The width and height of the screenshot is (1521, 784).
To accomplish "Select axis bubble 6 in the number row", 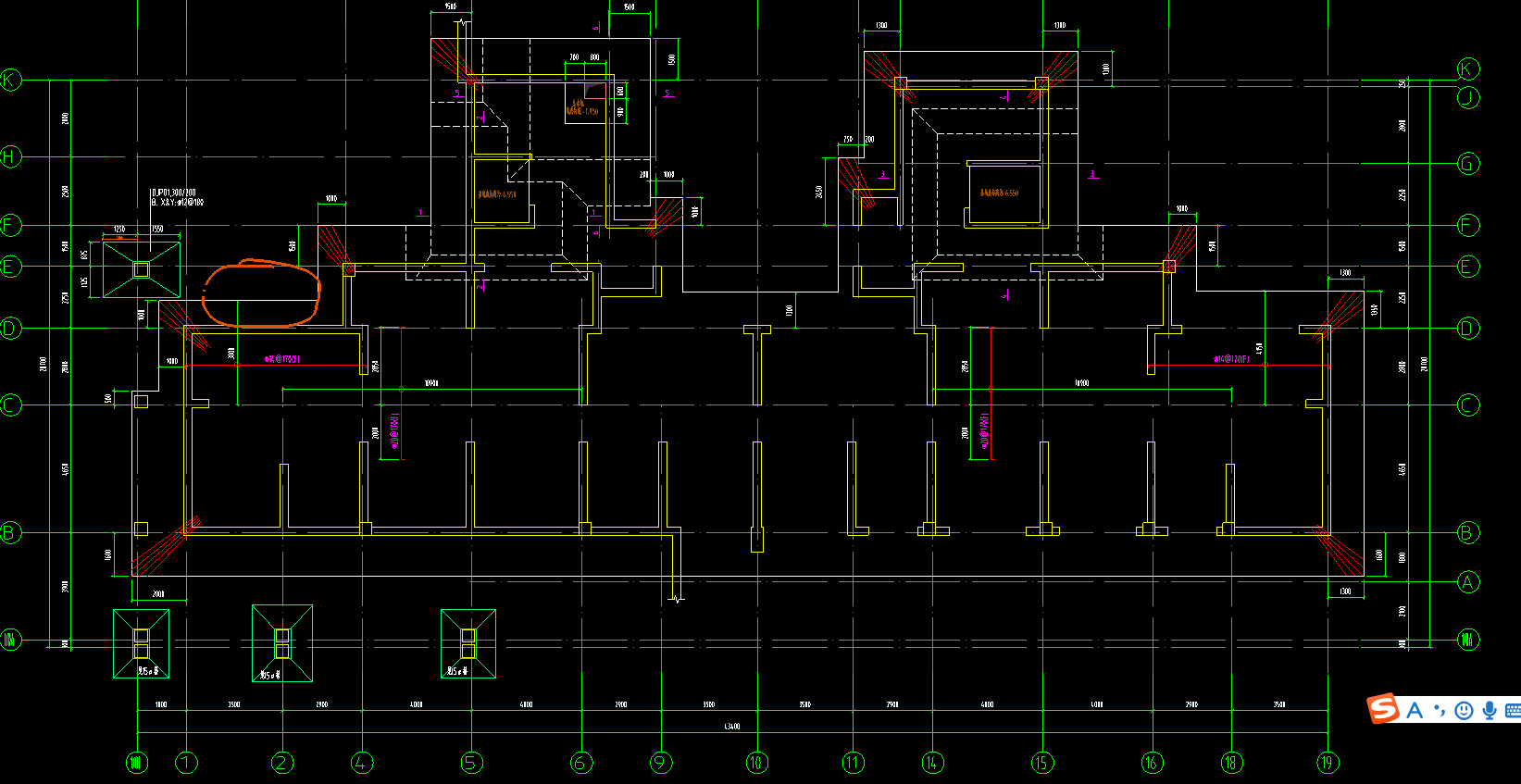I will click(581, 763).
